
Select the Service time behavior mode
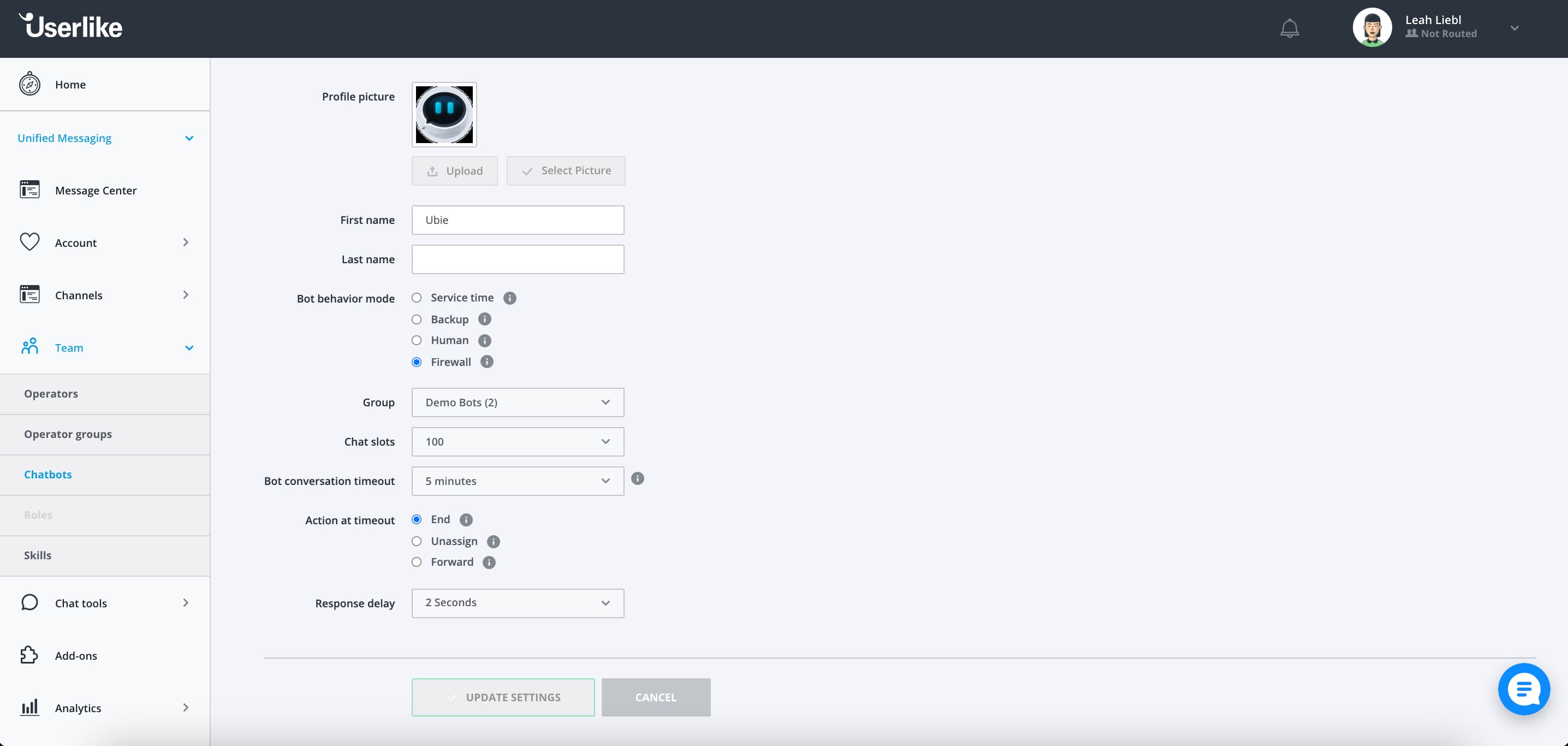pyautogui.click(x=417, y=298)
